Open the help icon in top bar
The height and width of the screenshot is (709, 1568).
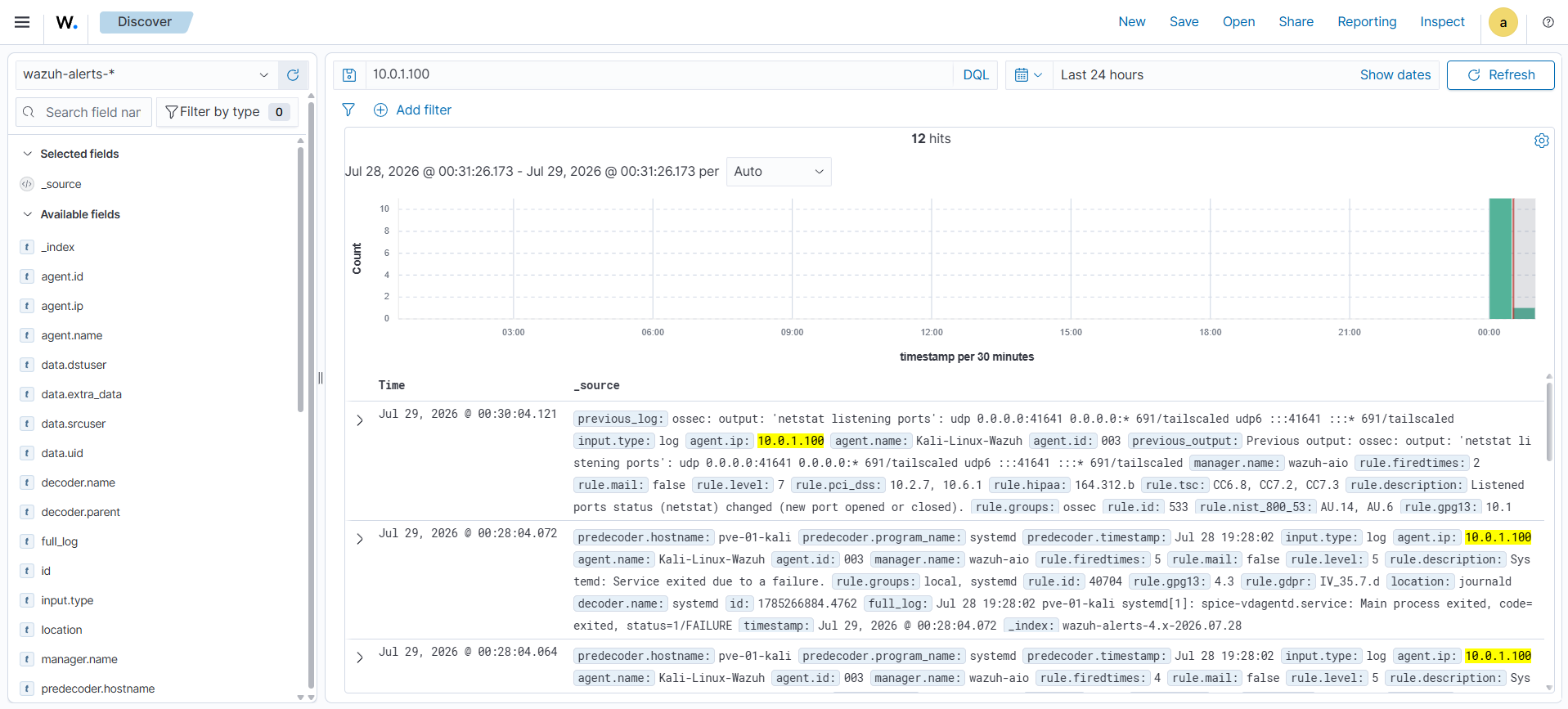pos(1548,22)
